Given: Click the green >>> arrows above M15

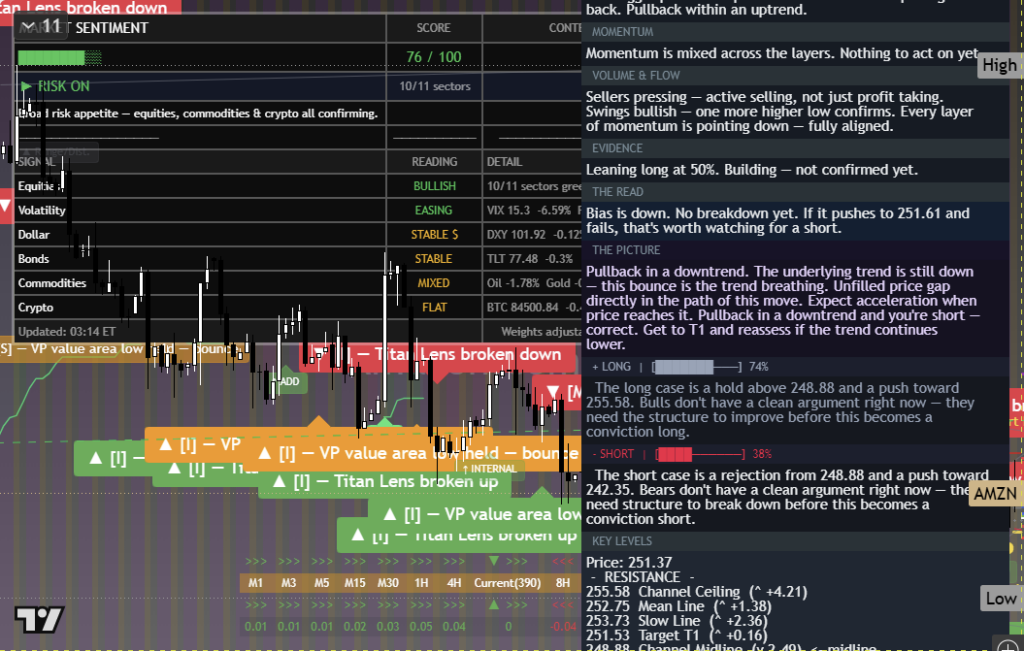Looking at the screenshot, I should point(355,561).
